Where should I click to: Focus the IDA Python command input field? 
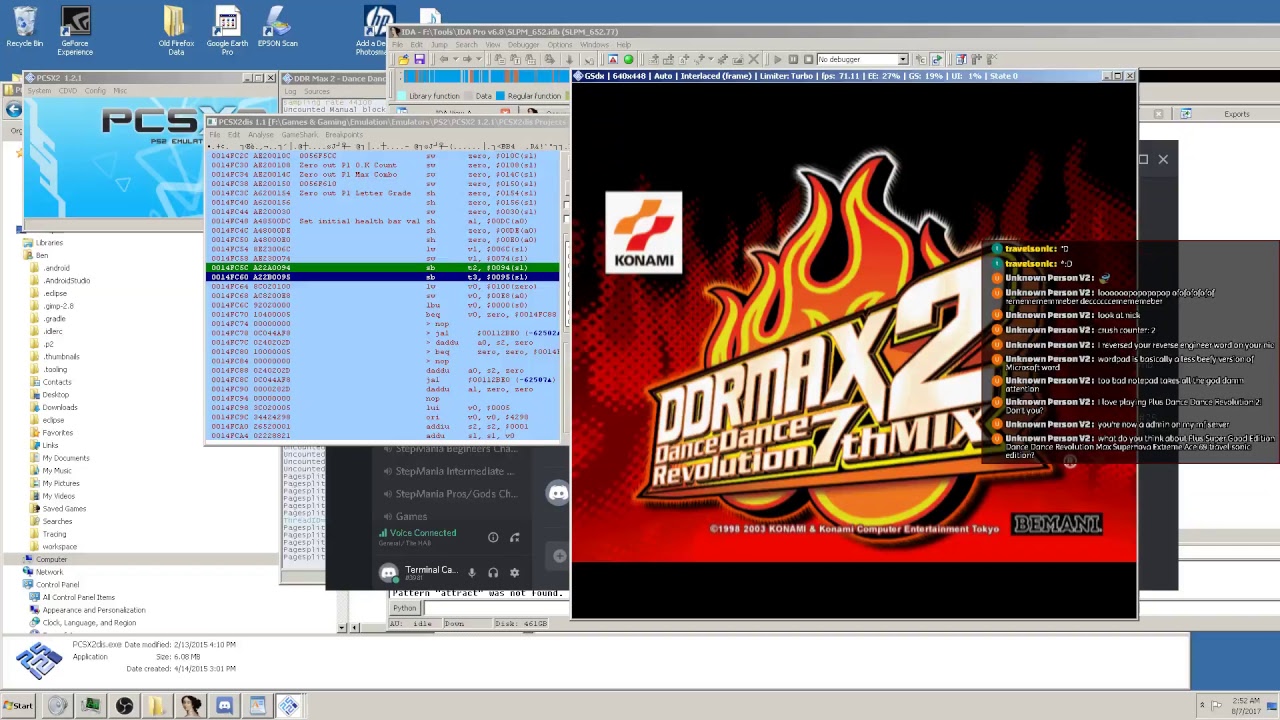[495, 609]
